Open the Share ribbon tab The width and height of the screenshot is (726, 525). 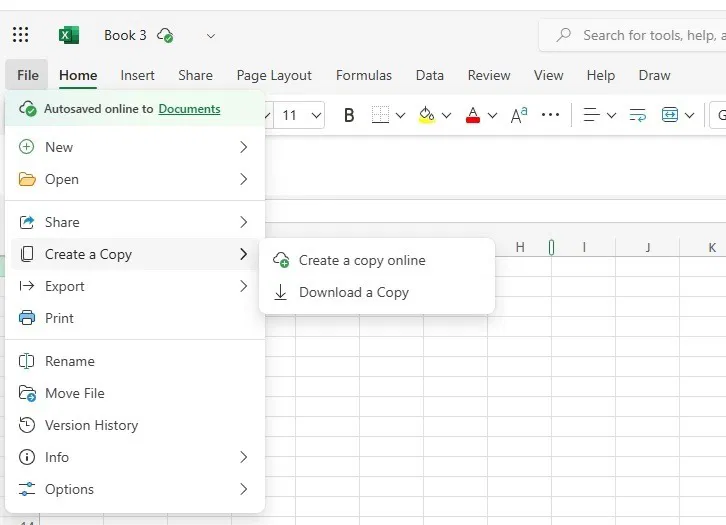195,75
